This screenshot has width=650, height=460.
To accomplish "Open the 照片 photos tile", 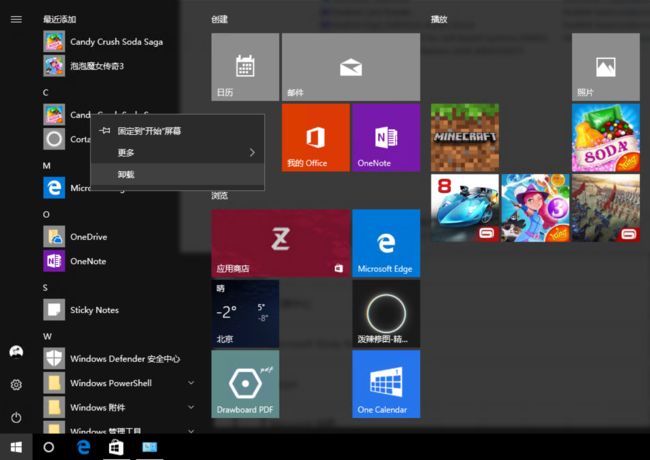I will click(606, 67).
